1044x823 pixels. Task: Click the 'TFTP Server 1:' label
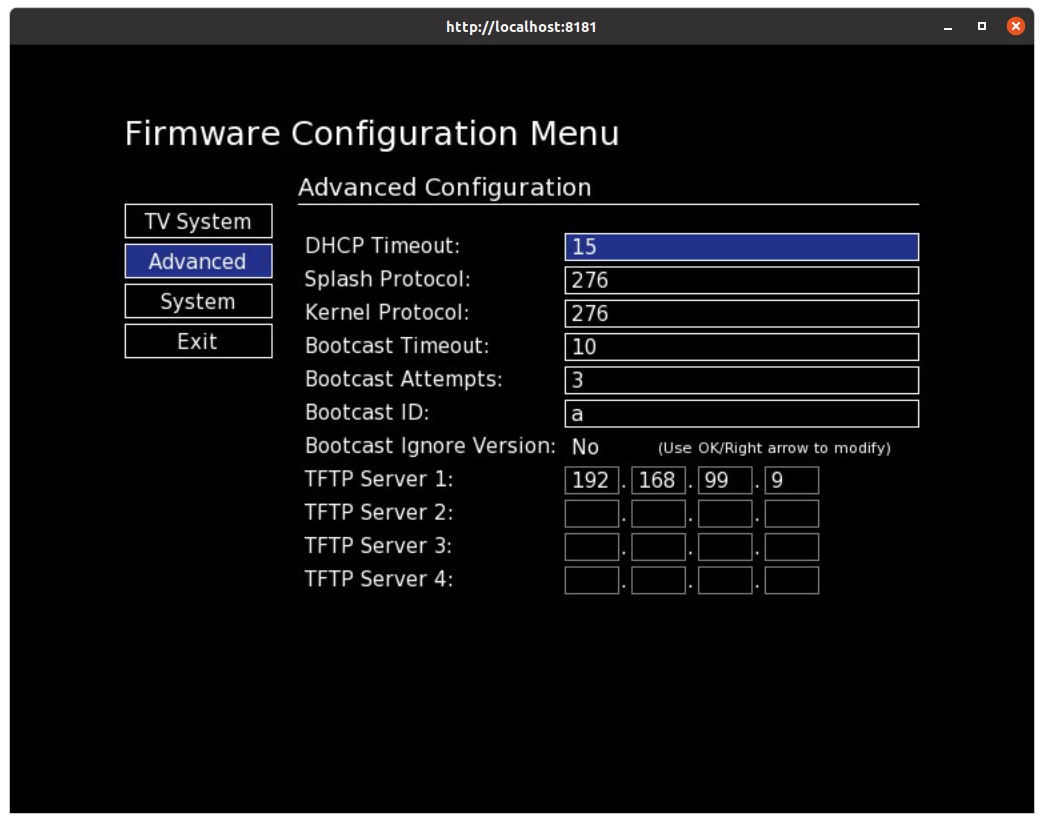pyautogui.click(x=379, y=479)
